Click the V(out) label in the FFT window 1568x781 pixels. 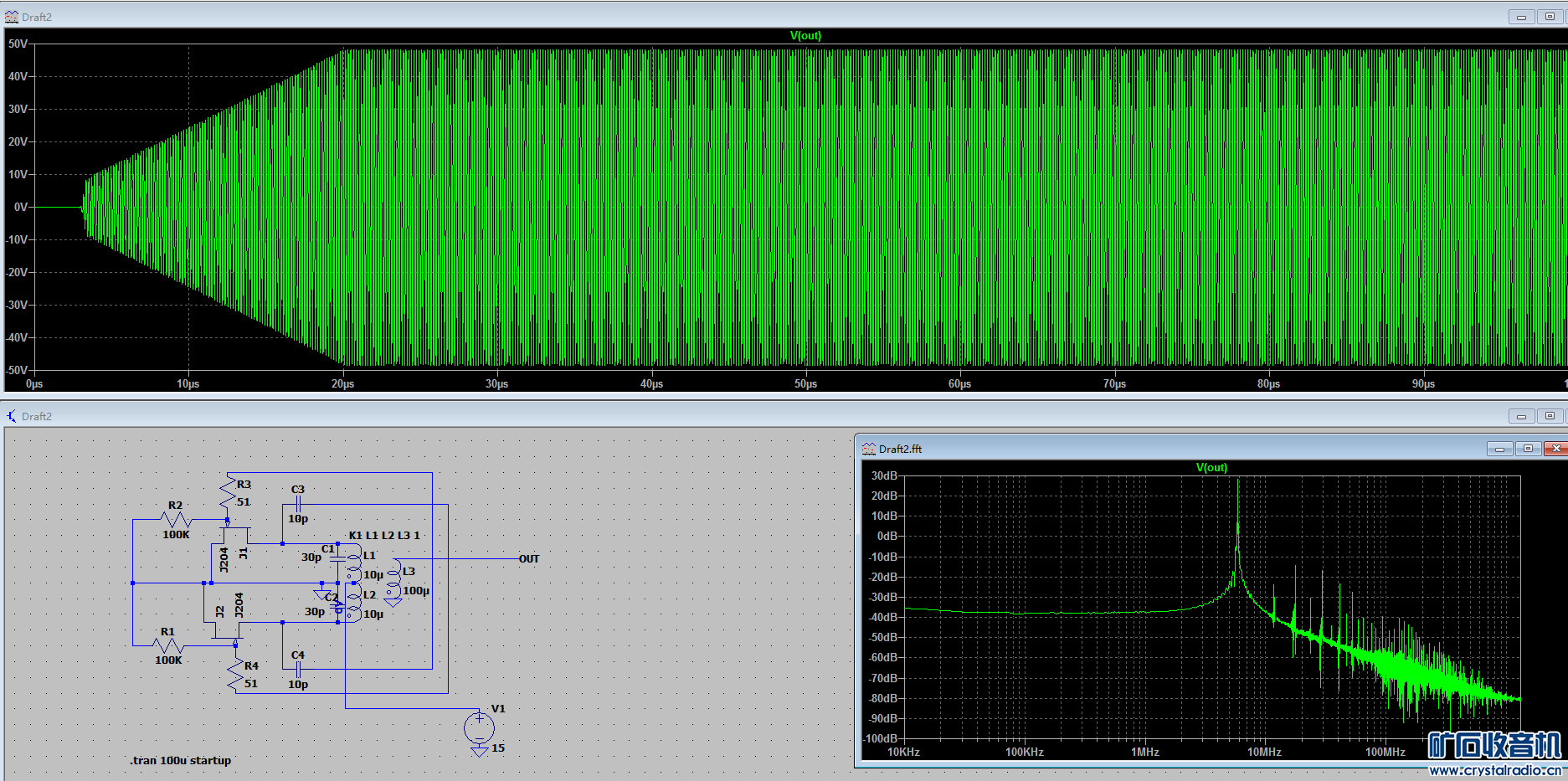pyautogui.click(x=1211, y=467)
